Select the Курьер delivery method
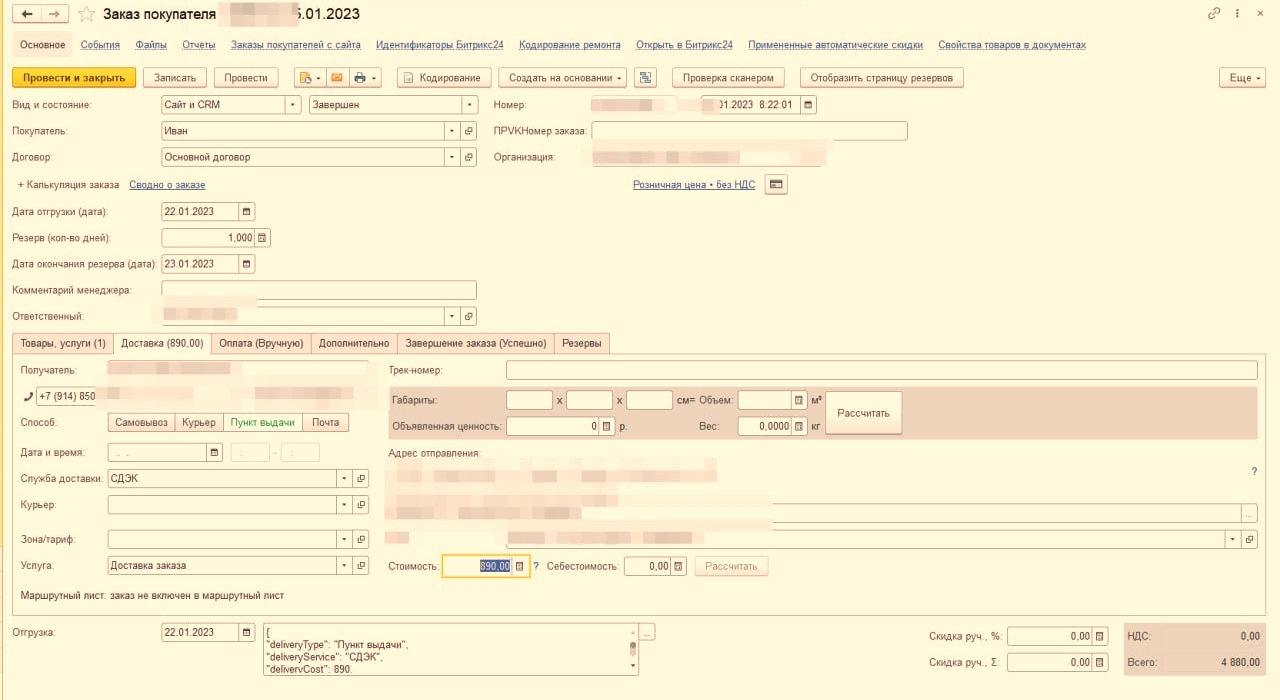Screen dimensions: 1280x700 coord(198,423)
